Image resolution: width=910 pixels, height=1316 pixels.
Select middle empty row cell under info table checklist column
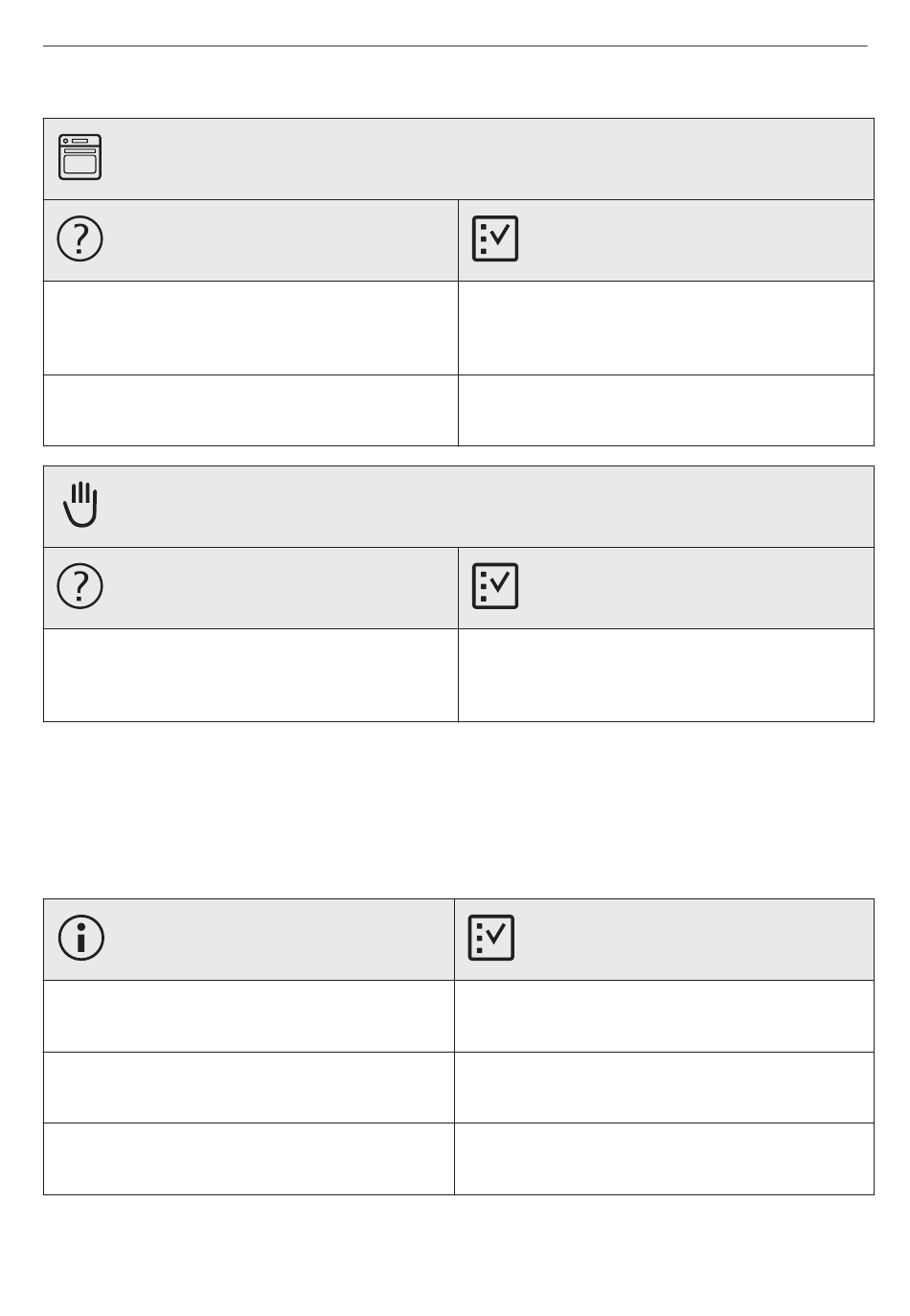click(665, 1087)
